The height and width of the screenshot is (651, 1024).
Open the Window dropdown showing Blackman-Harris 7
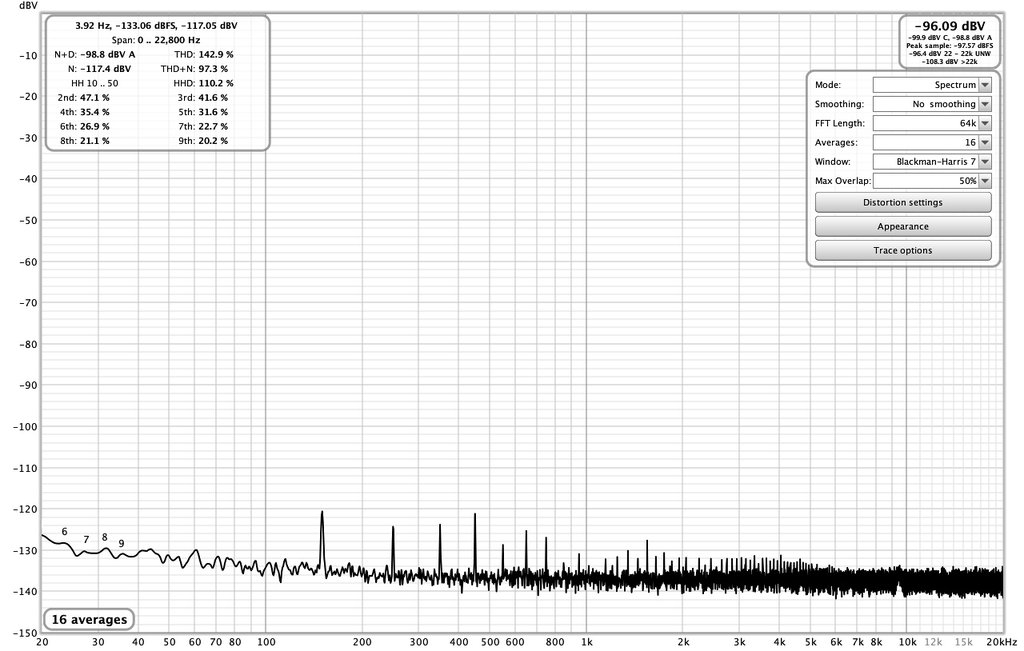tap(932, 161)
